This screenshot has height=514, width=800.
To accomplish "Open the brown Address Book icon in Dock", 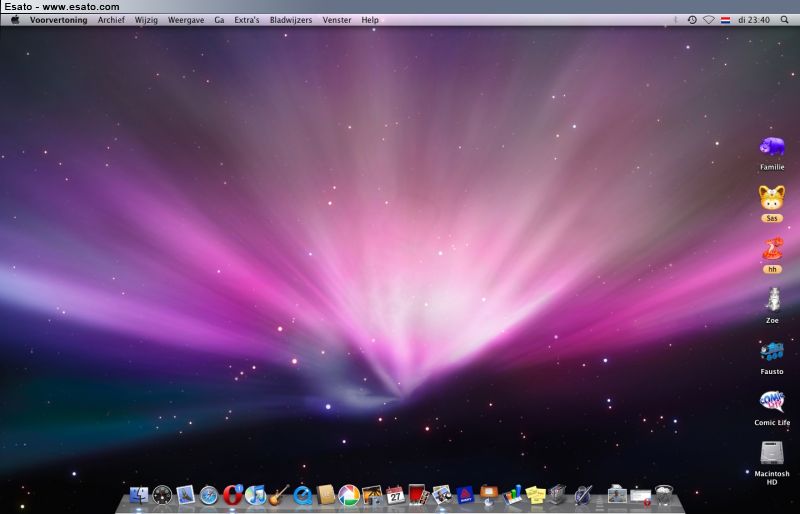I will click(326, 495).
